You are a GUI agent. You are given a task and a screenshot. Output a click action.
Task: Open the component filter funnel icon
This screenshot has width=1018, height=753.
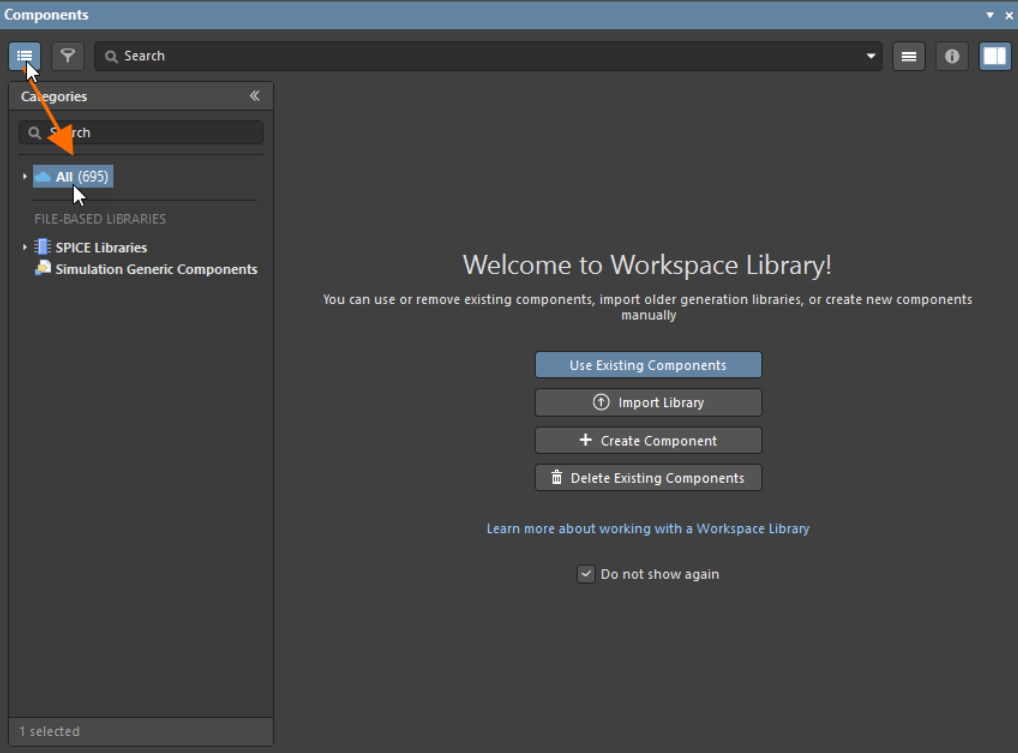[x=68, y=56]
